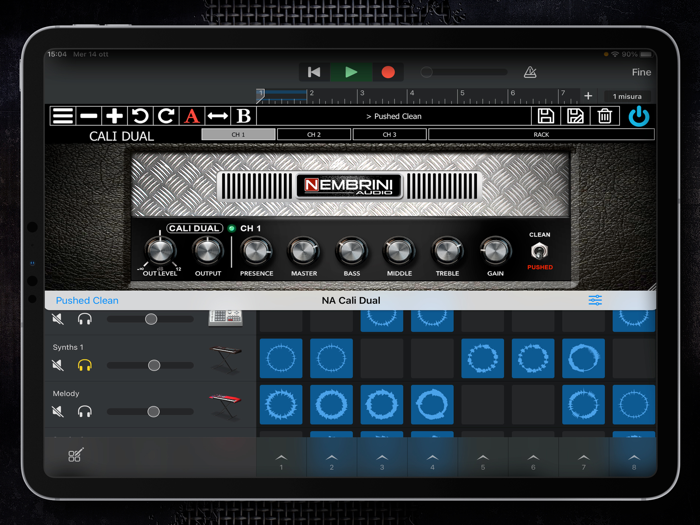Save the current preset
The height and width of the screenshot is (525, 700).
(x=545, y=116)
